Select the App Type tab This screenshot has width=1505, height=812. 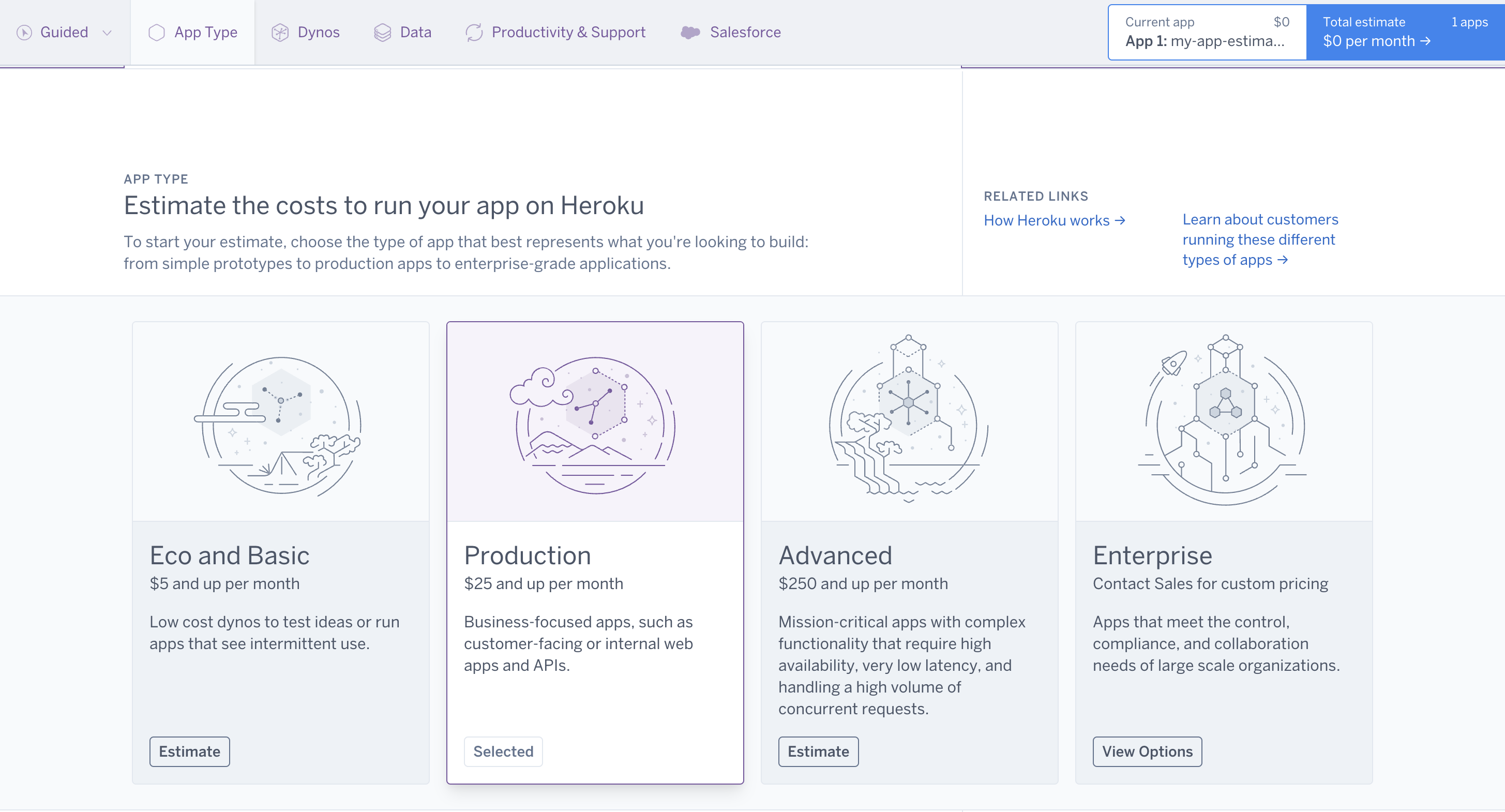tap(192, 32)
